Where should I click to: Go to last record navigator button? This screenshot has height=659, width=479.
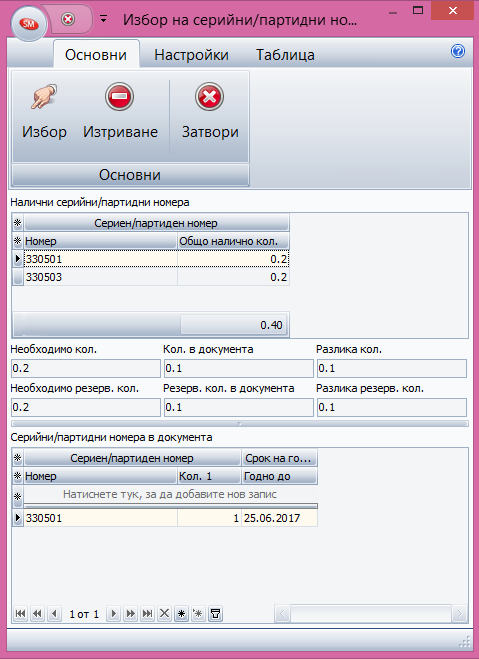click(x=147, y=614)
